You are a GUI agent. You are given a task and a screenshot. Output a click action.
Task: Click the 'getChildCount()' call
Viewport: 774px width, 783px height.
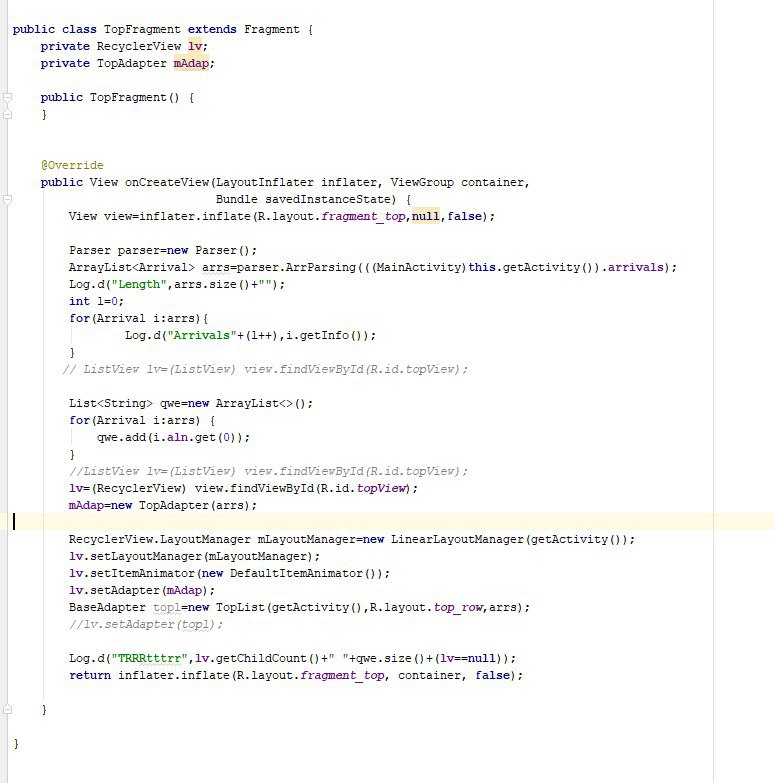click(268, 658)
